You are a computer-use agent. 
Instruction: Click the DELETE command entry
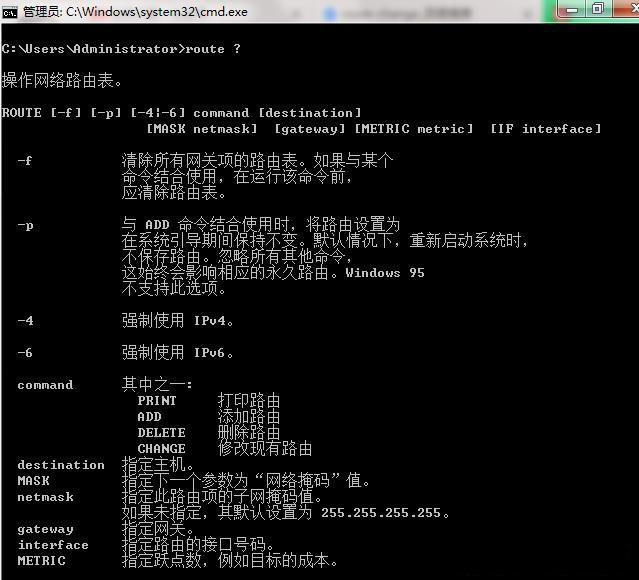coord(161,433)
